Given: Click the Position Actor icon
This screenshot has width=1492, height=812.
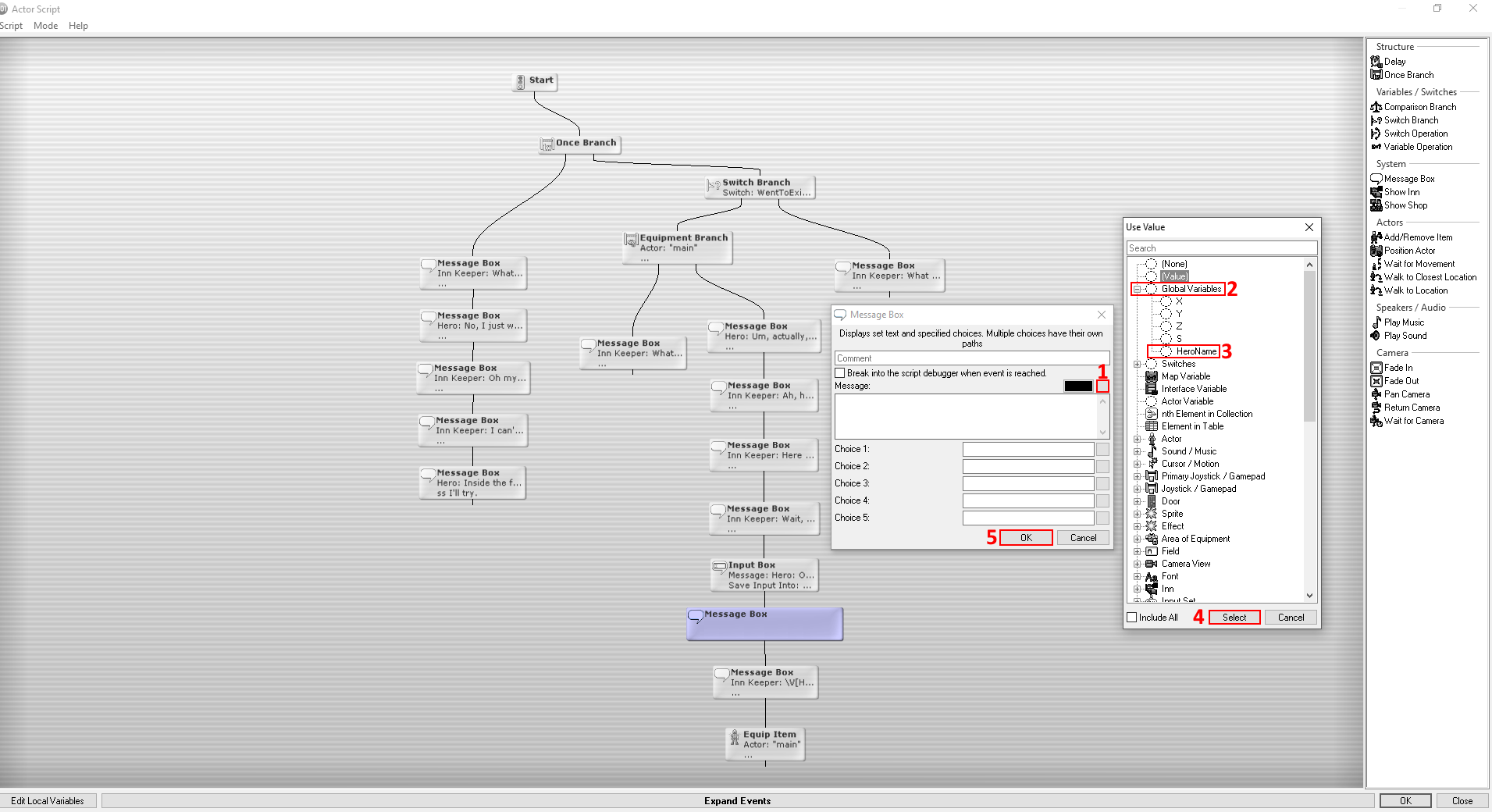Looking at the screenshot, I should [1376, 251].
